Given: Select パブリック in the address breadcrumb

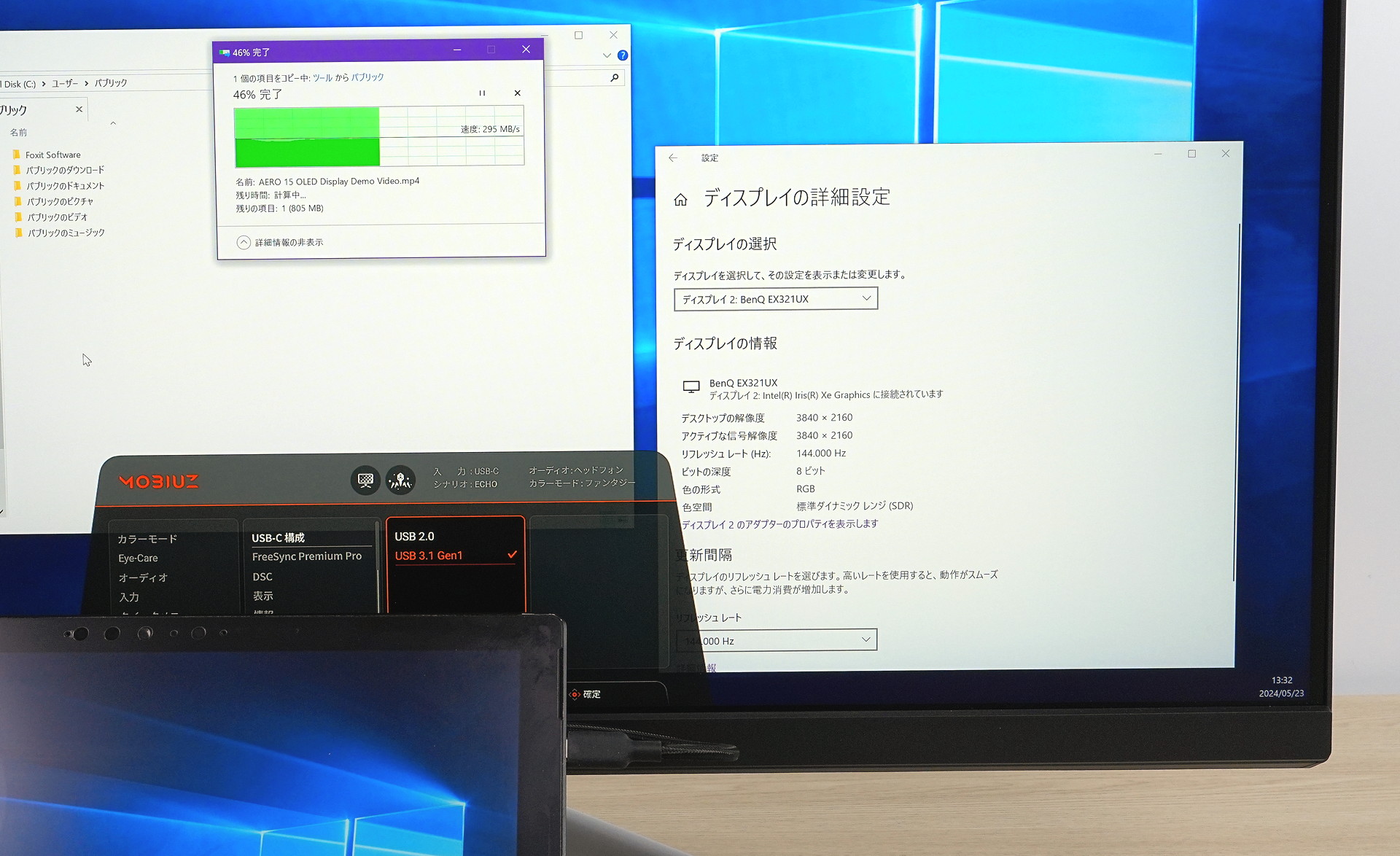Looking at the screenshot, I should (111, 83).
